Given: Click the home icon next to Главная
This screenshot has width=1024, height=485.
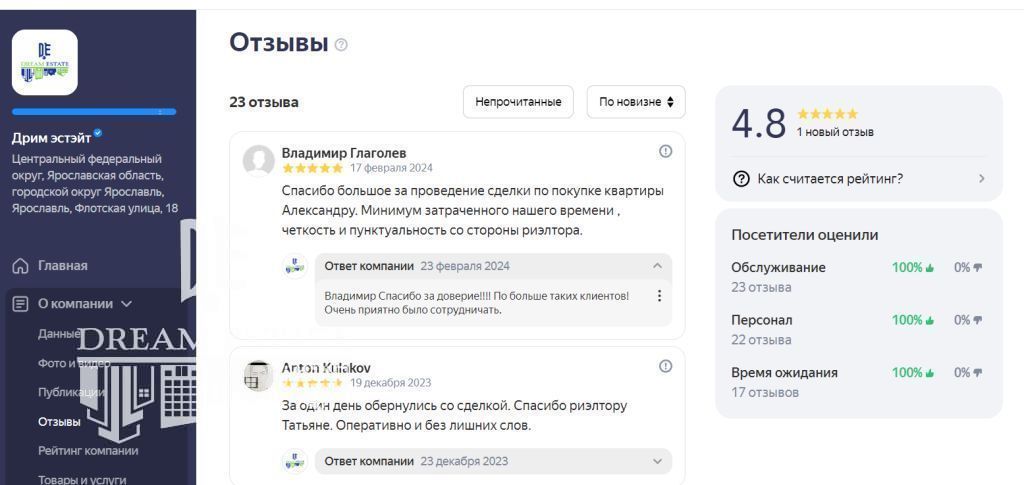Looking at the screenshot, I should pos(21,266).
